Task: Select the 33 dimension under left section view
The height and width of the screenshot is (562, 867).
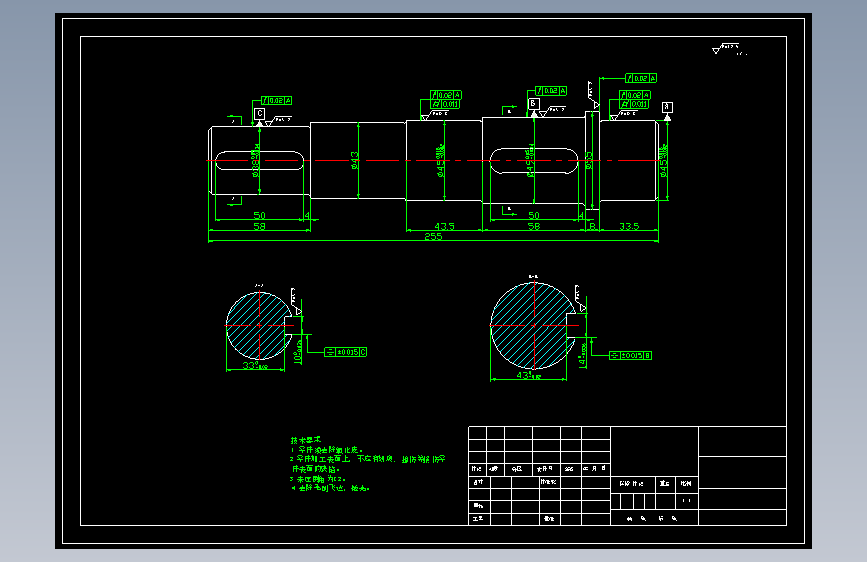Action: pyautogui.click(x=255, y=366)
